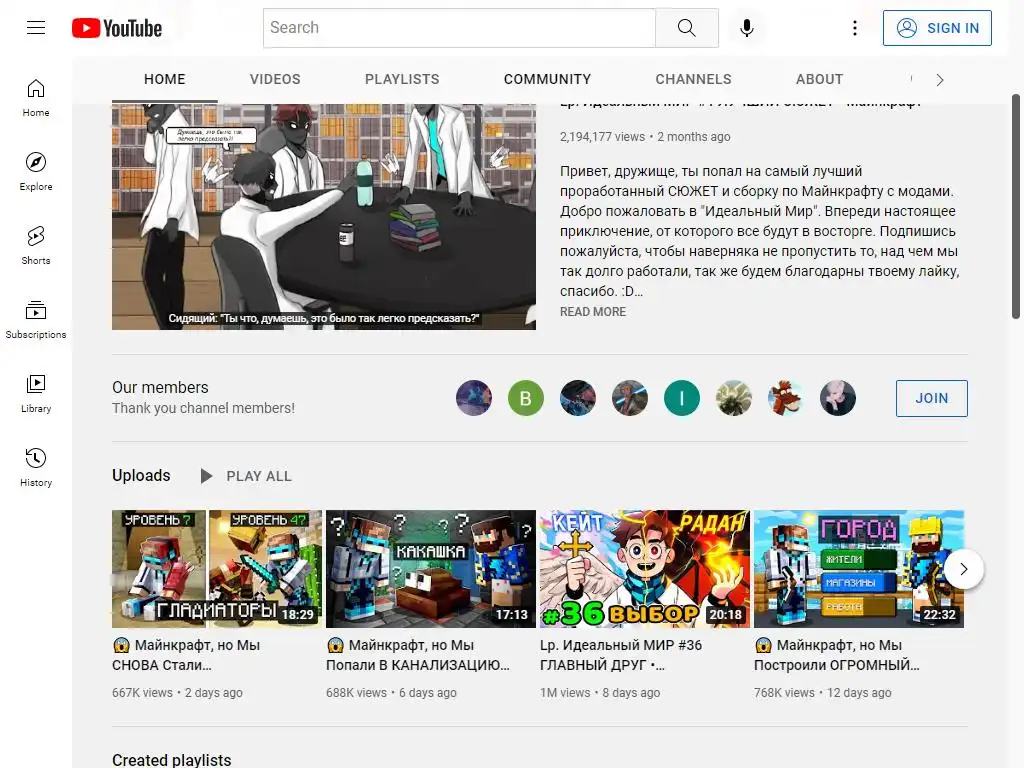Switch to the CHANNELS tab
Screen dimensions: 1024x768
coord(694,79)
